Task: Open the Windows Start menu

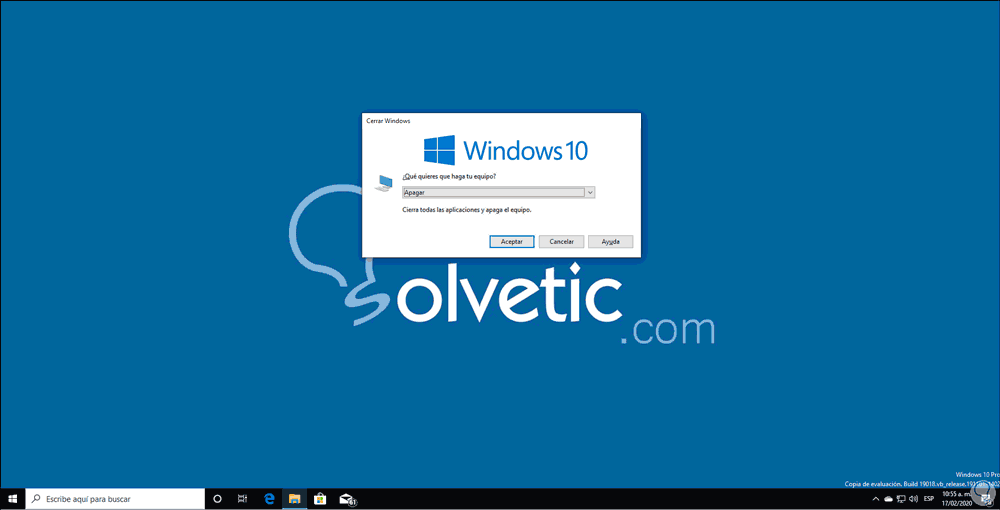Action: pos(12,499)
